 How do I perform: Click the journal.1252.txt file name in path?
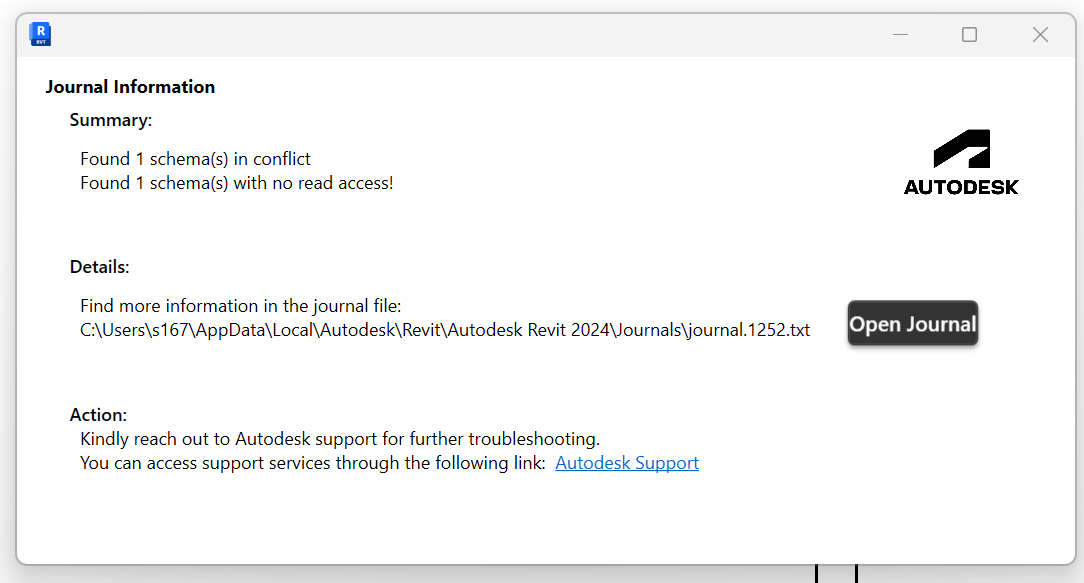coord(748,330)
